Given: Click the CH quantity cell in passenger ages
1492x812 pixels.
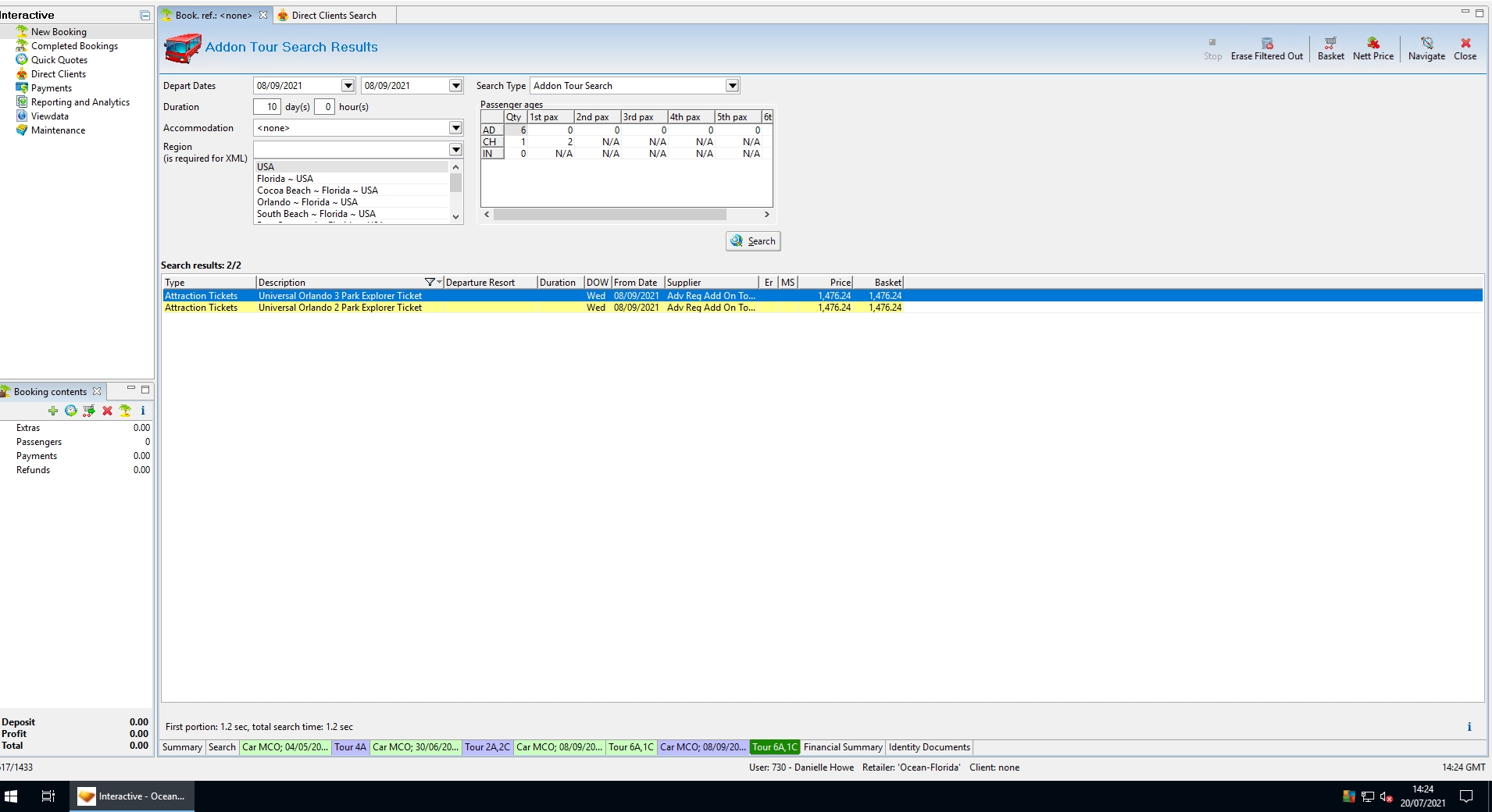Looking at the screenshot, I should pos(516,142).
